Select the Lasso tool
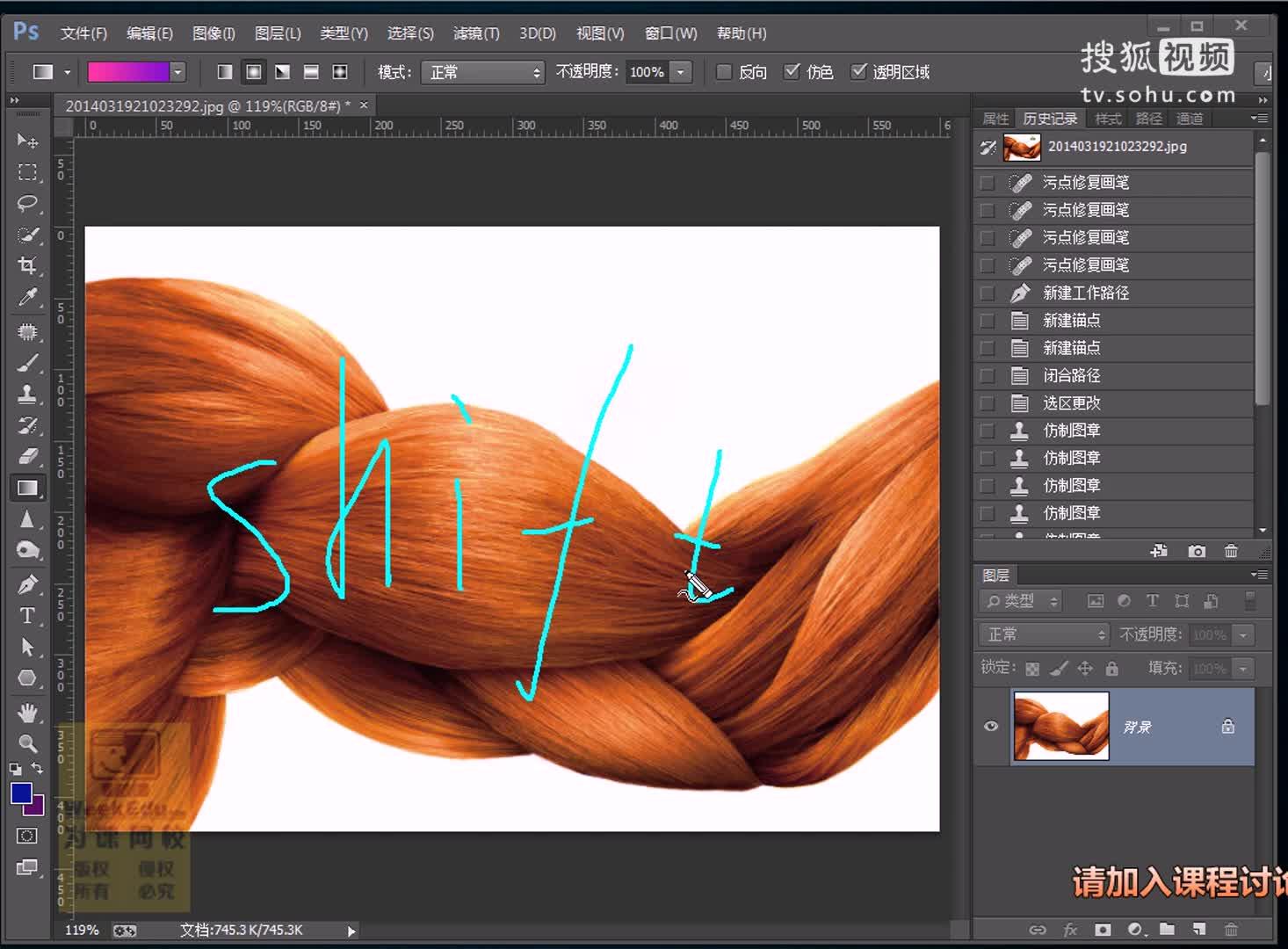 point(28,203)
